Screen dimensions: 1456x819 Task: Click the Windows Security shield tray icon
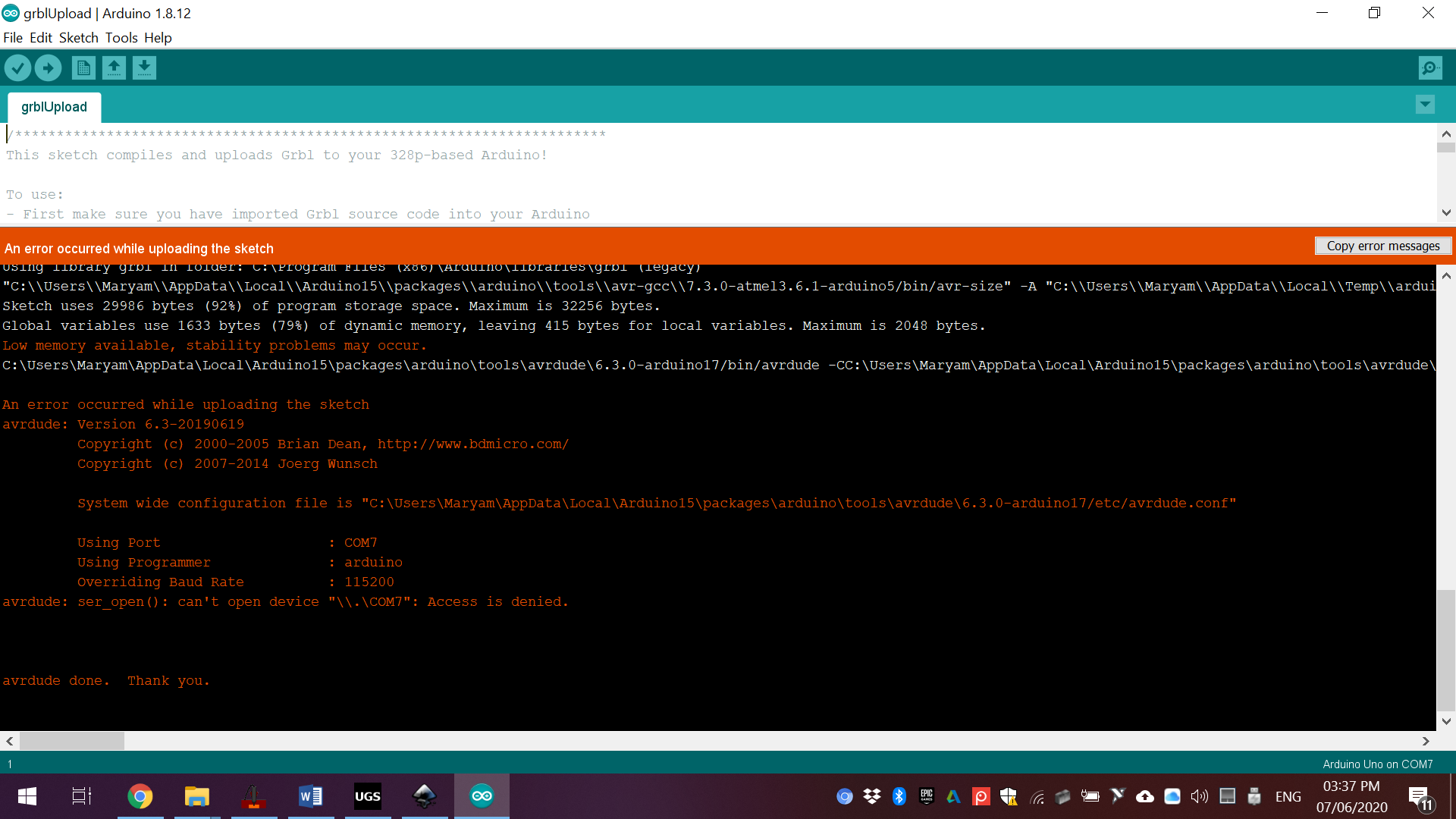(1009, 796)
